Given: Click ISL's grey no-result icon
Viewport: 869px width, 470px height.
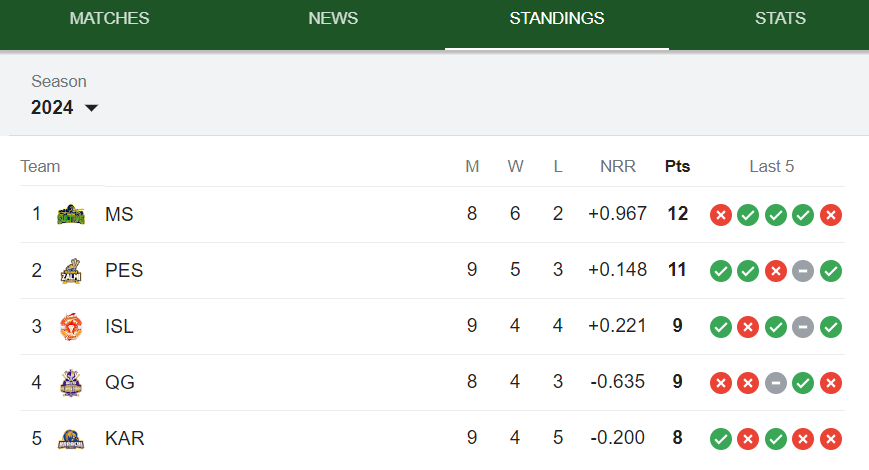Looking at the screenshot, I should (803, 327).
